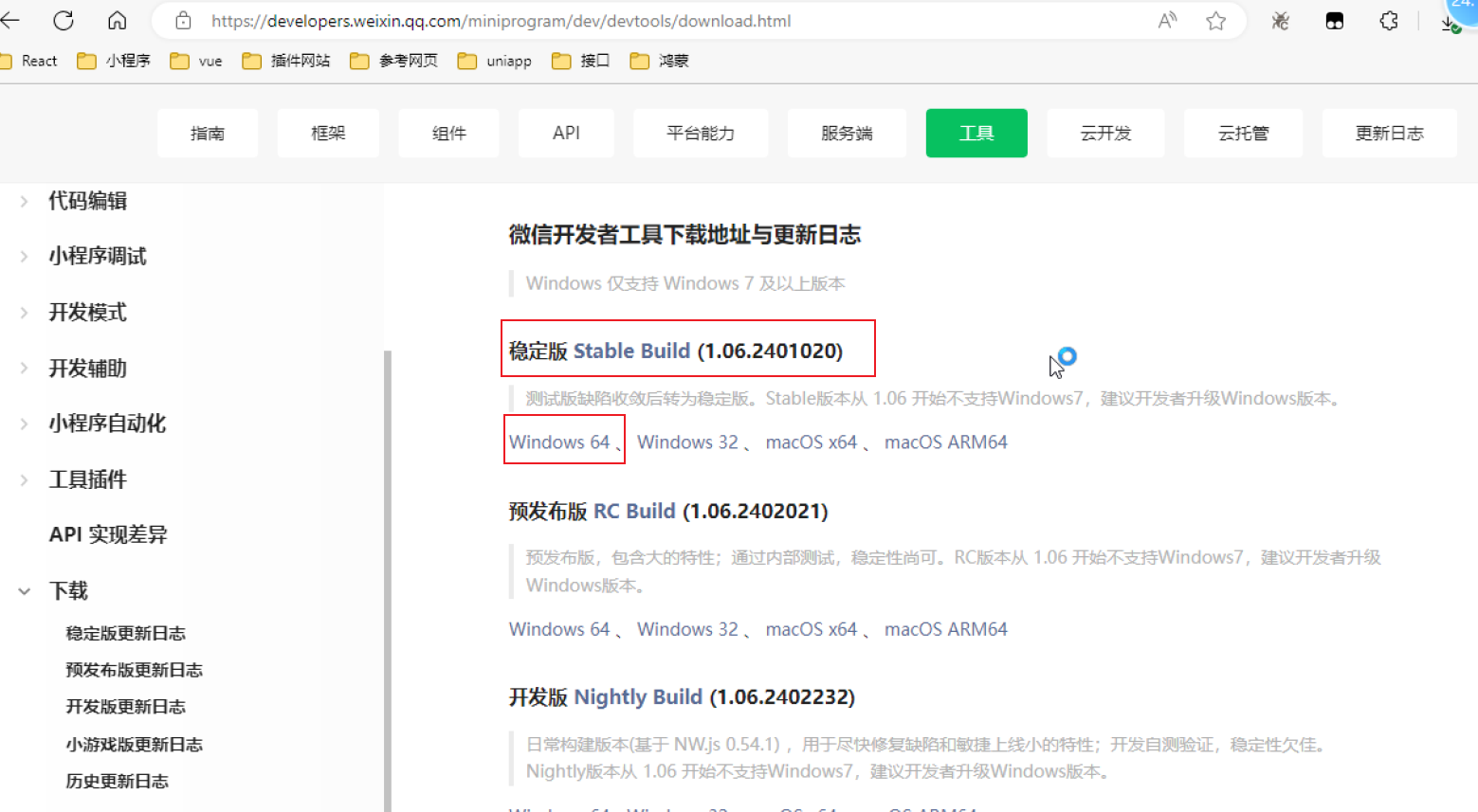
Task: Open 小游戏版更新日志 in sidebar
Action: click(134, 745)
